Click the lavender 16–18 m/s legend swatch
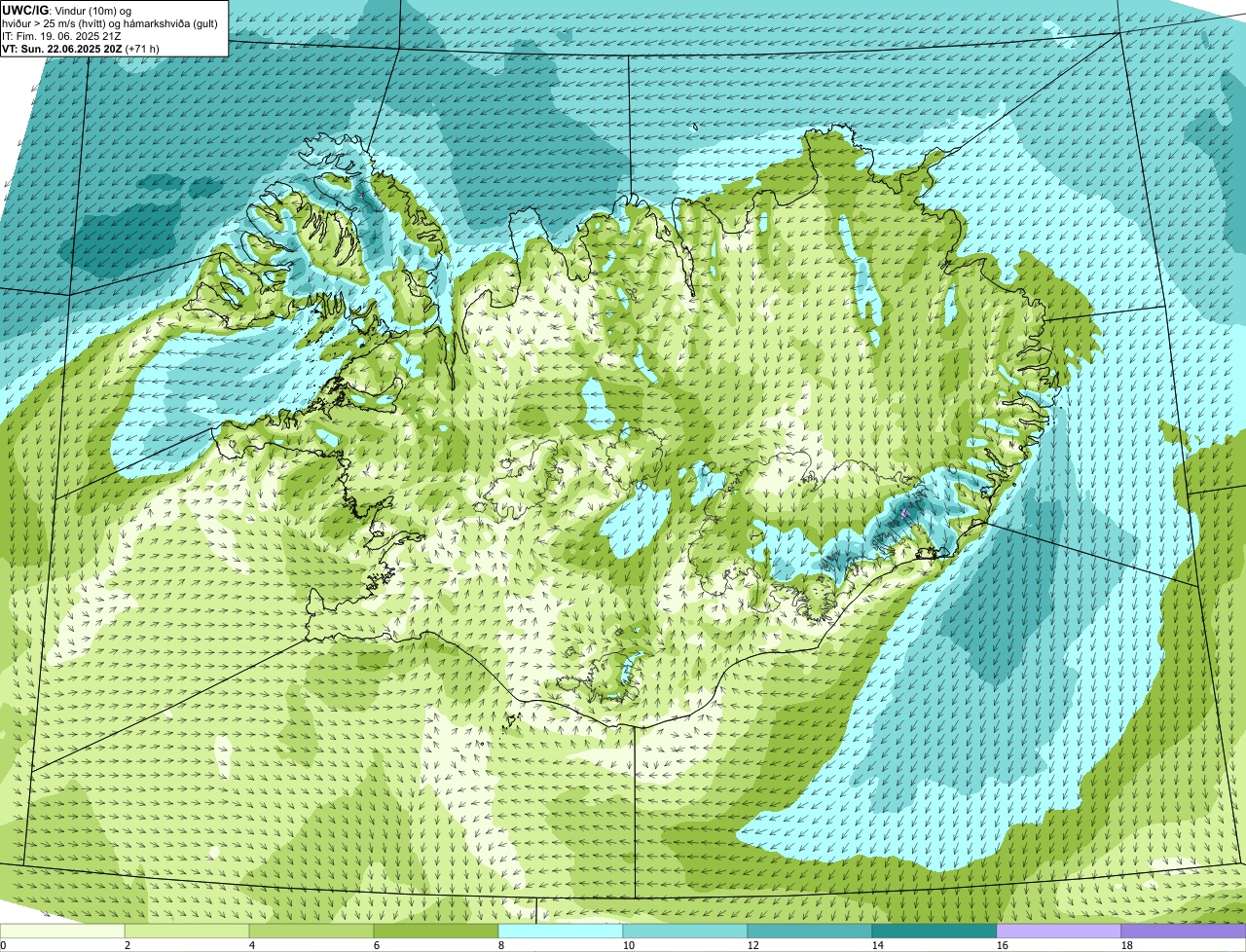 [x=1059, y=931]
